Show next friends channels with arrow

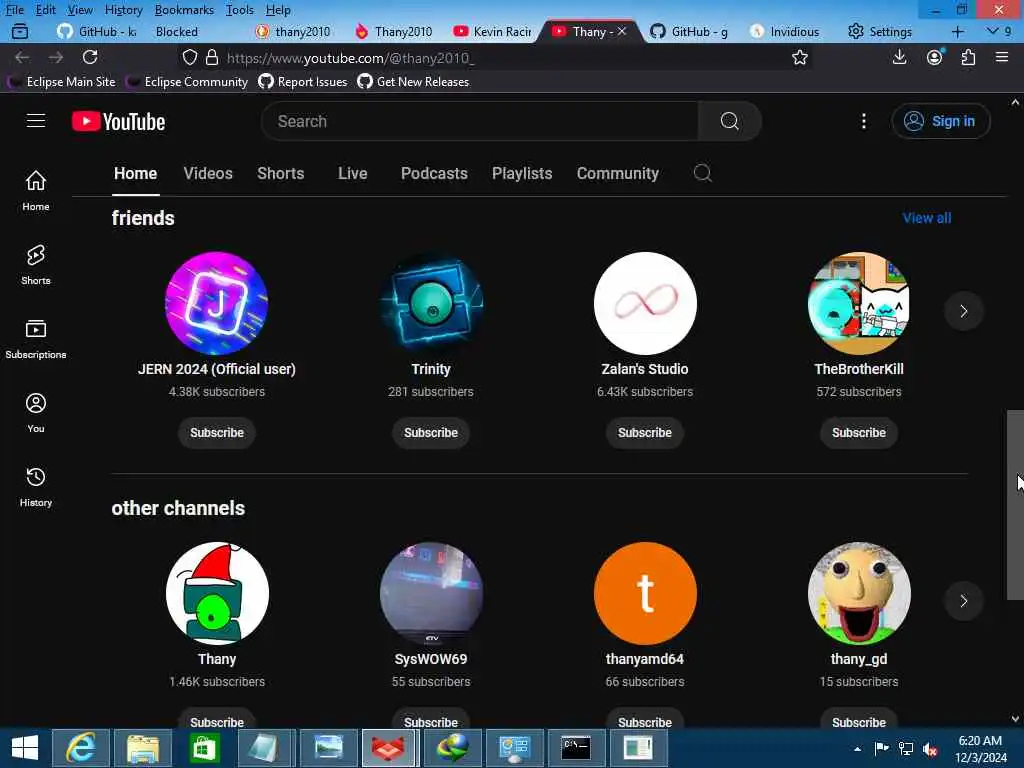[963, 311]
